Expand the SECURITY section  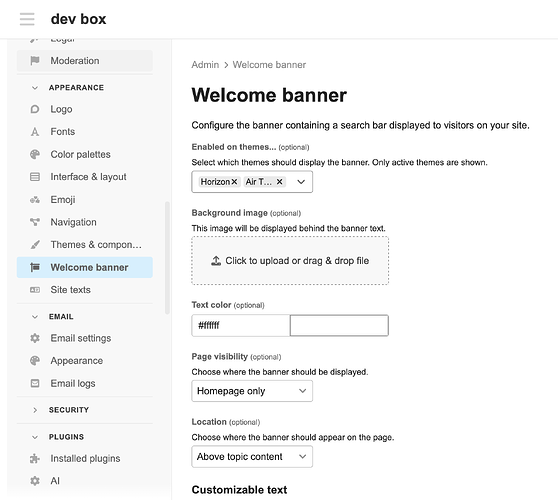(x=35, y=410)
